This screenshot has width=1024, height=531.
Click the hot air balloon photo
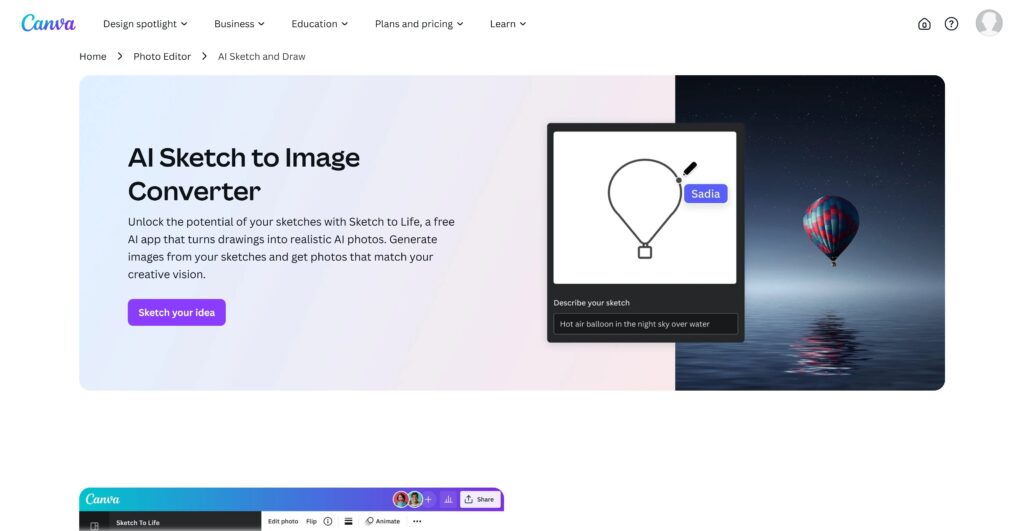point(810,233)
